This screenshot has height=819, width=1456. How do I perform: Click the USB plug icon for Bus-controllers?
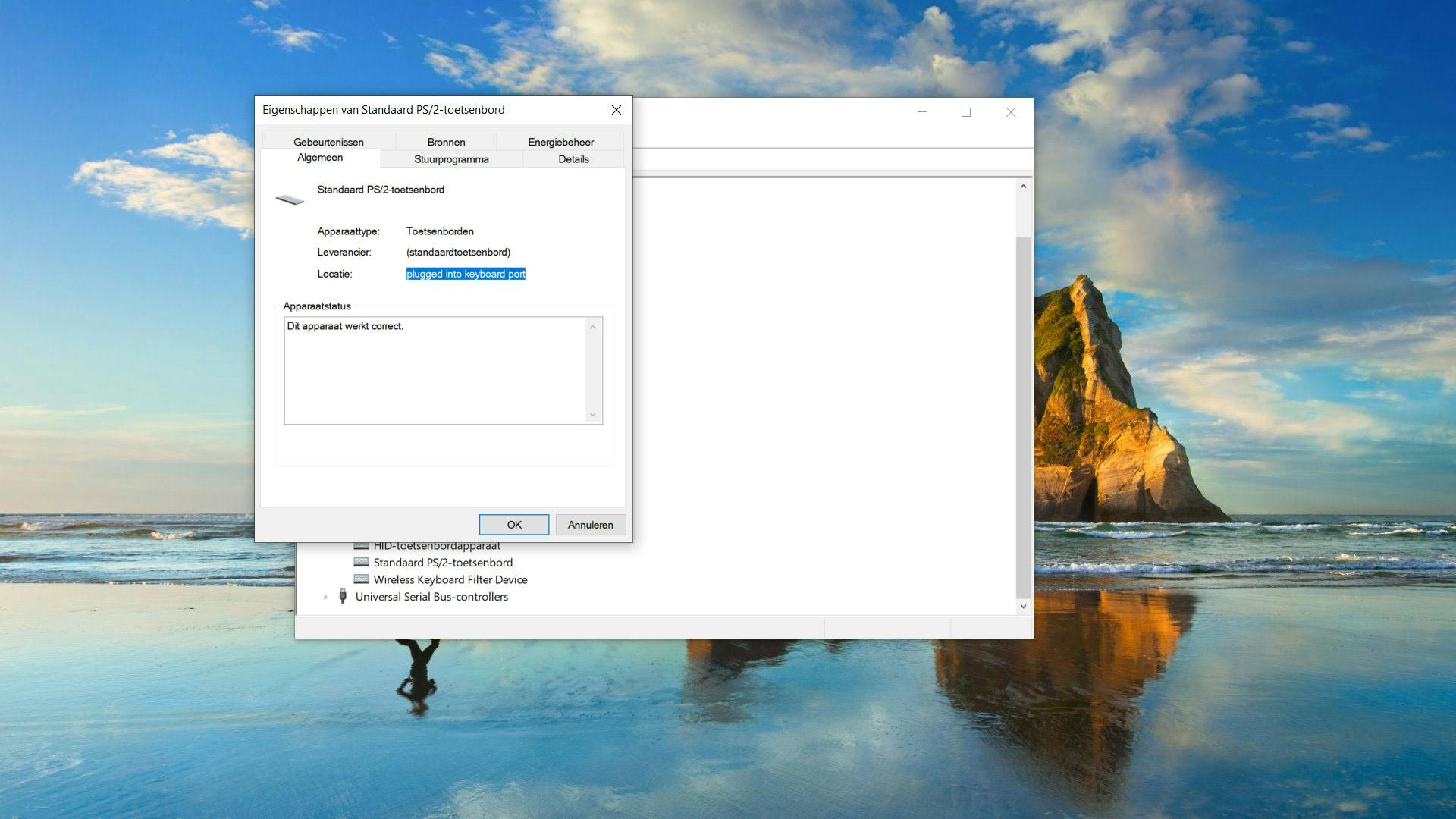[343, 596]
